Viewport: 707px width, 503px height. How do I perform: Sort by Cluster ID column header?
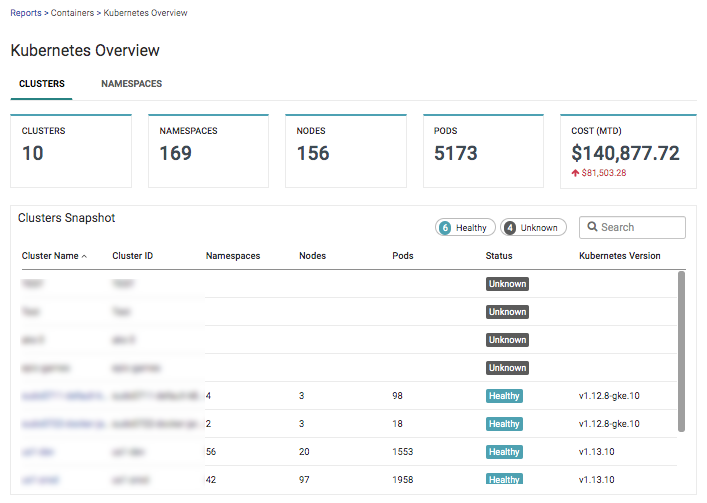[x=133, y=256]
